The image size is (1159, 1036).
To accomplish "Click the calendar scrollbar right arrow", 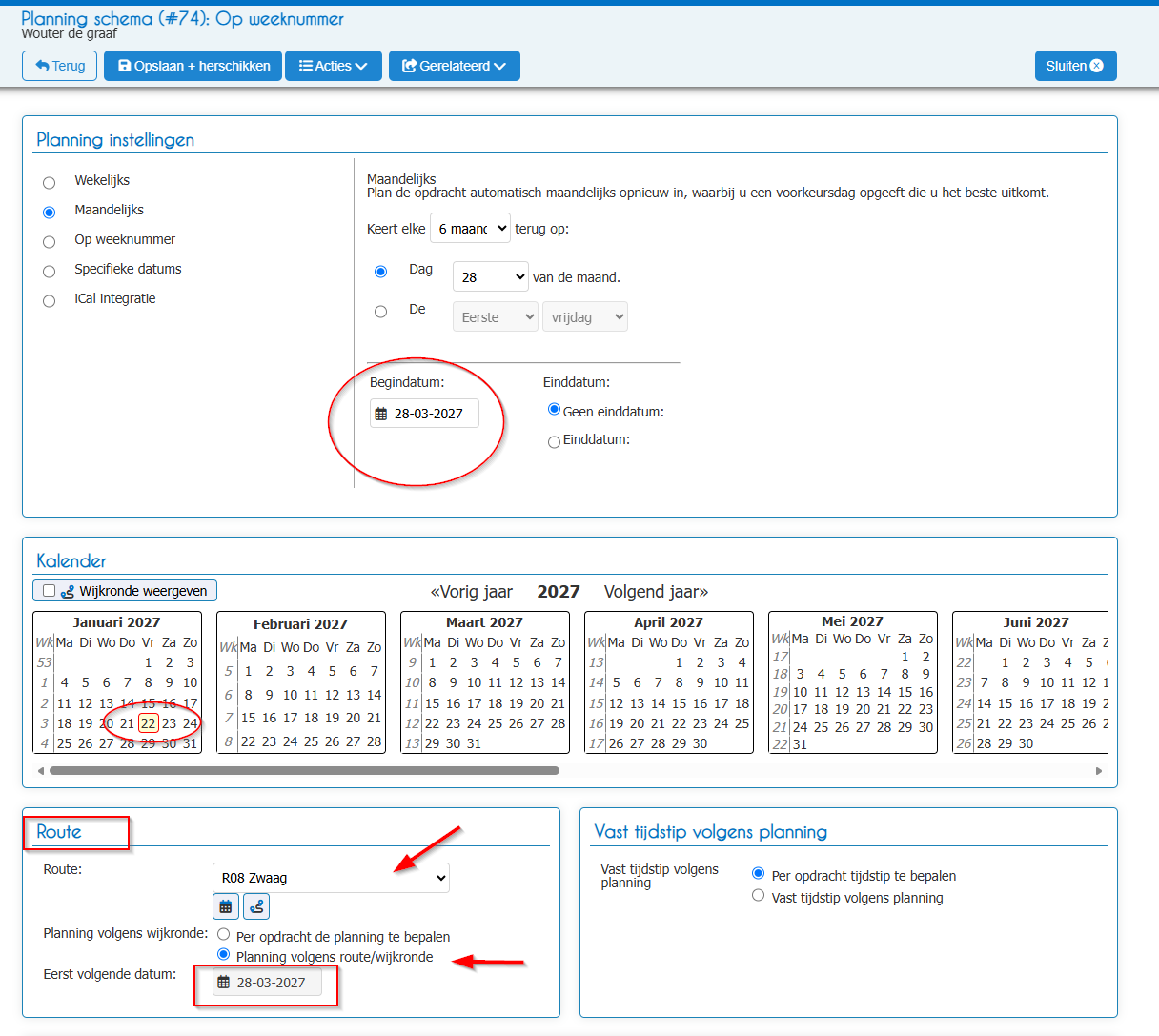I will click(x=1099, y=771).
